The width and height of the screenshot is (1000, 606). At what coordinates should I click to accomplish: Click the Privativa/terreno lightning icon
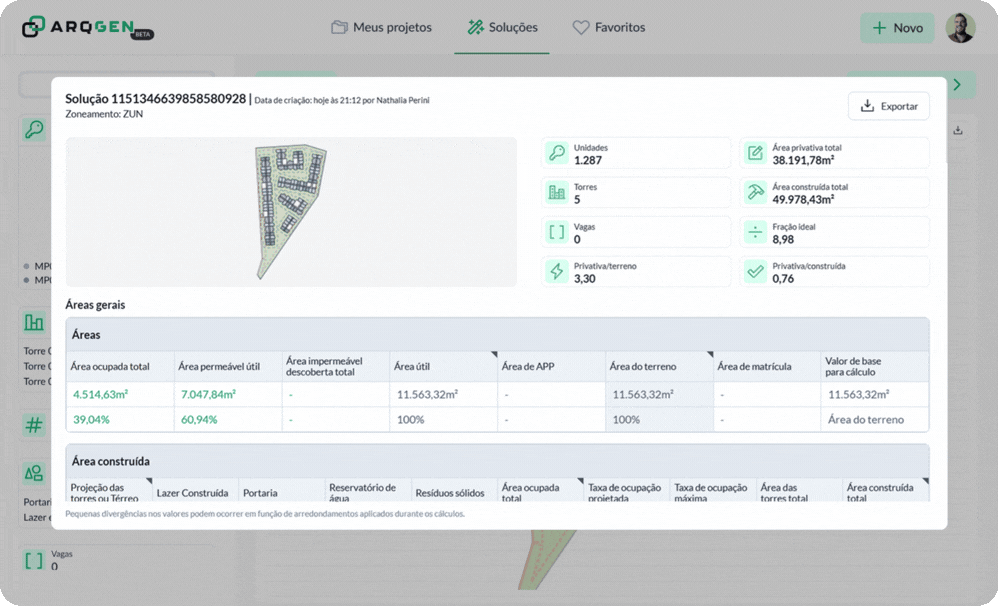coord(556,272)
